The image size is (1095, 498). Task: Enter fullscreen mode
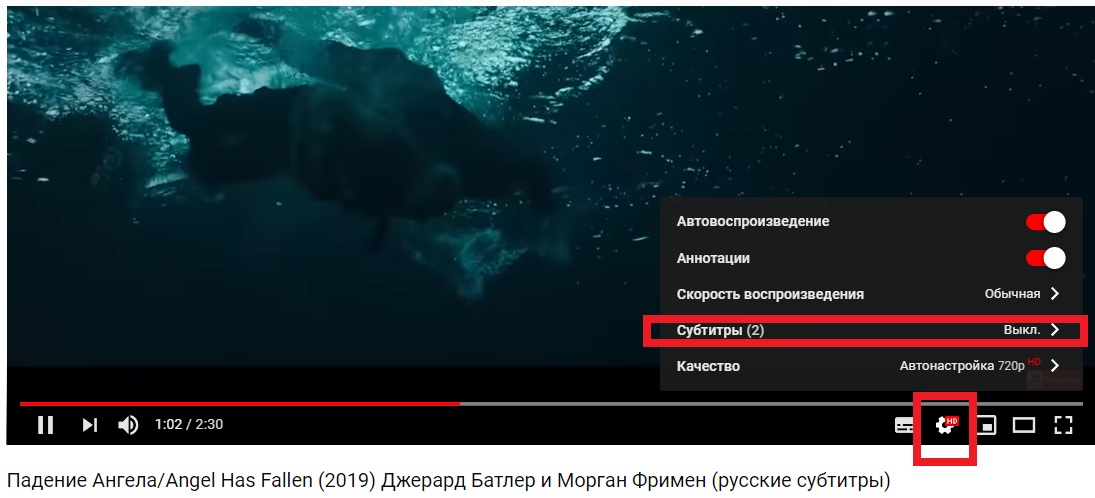[x=1063, y=425]
